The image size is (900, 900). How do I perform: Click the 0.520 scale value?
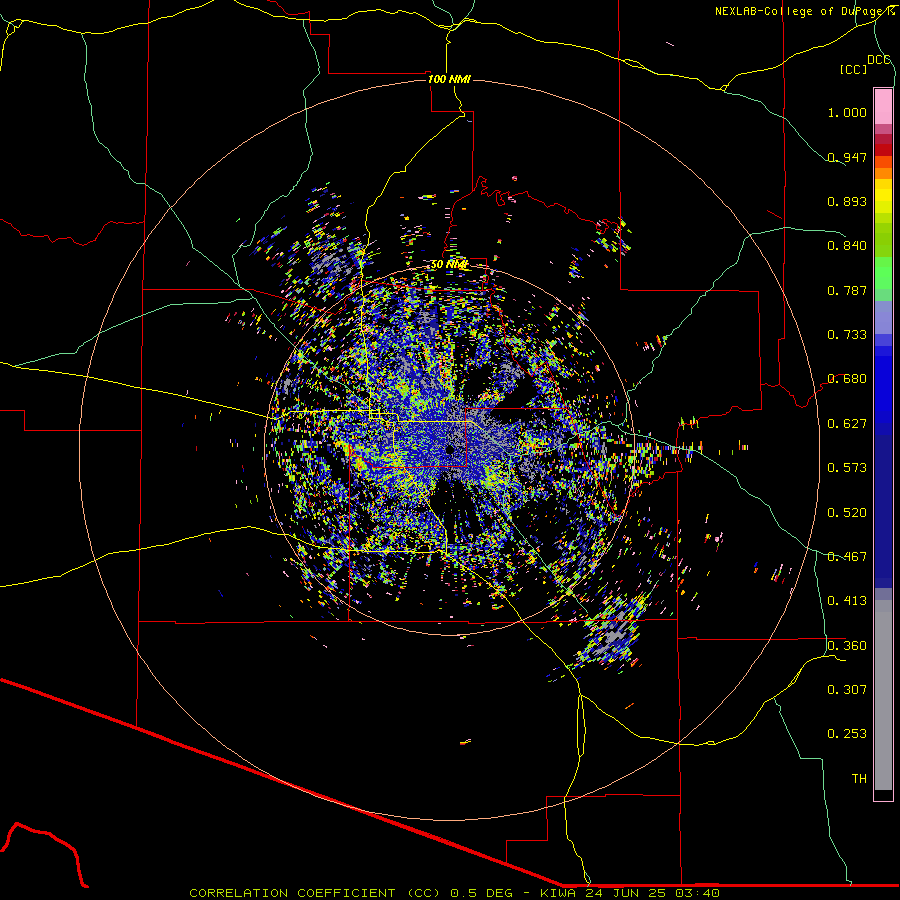click(847, 513)
